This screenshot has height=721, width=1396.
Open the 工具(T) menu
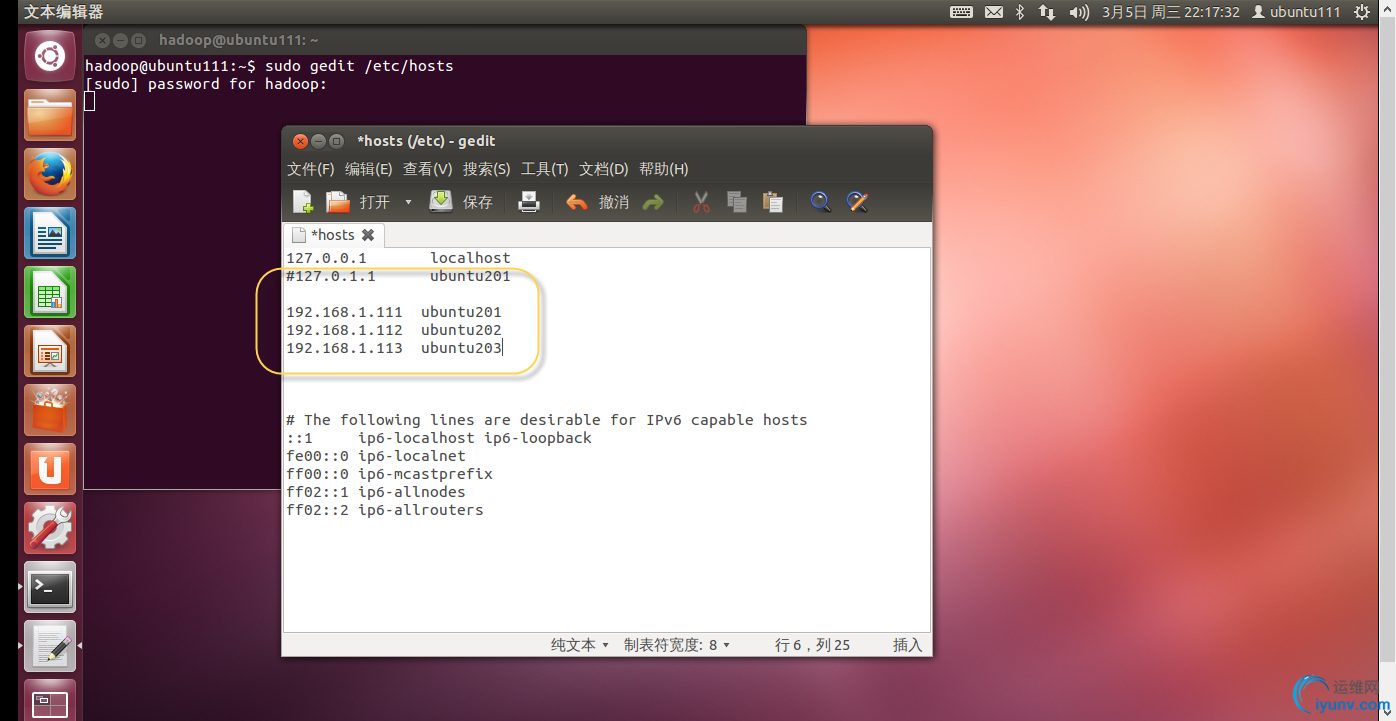(x=544, y=169)
